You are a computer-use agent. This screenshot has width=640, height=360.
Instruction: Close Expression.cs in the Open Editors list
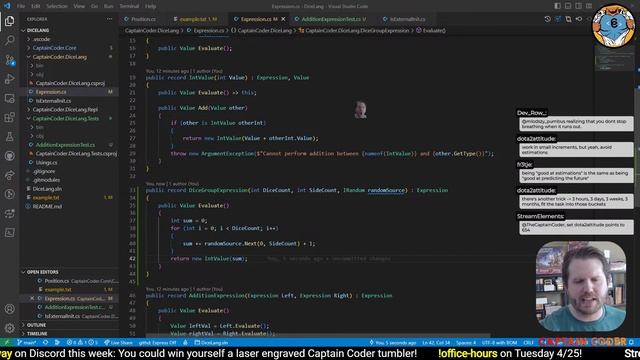[x=32, y=298]
